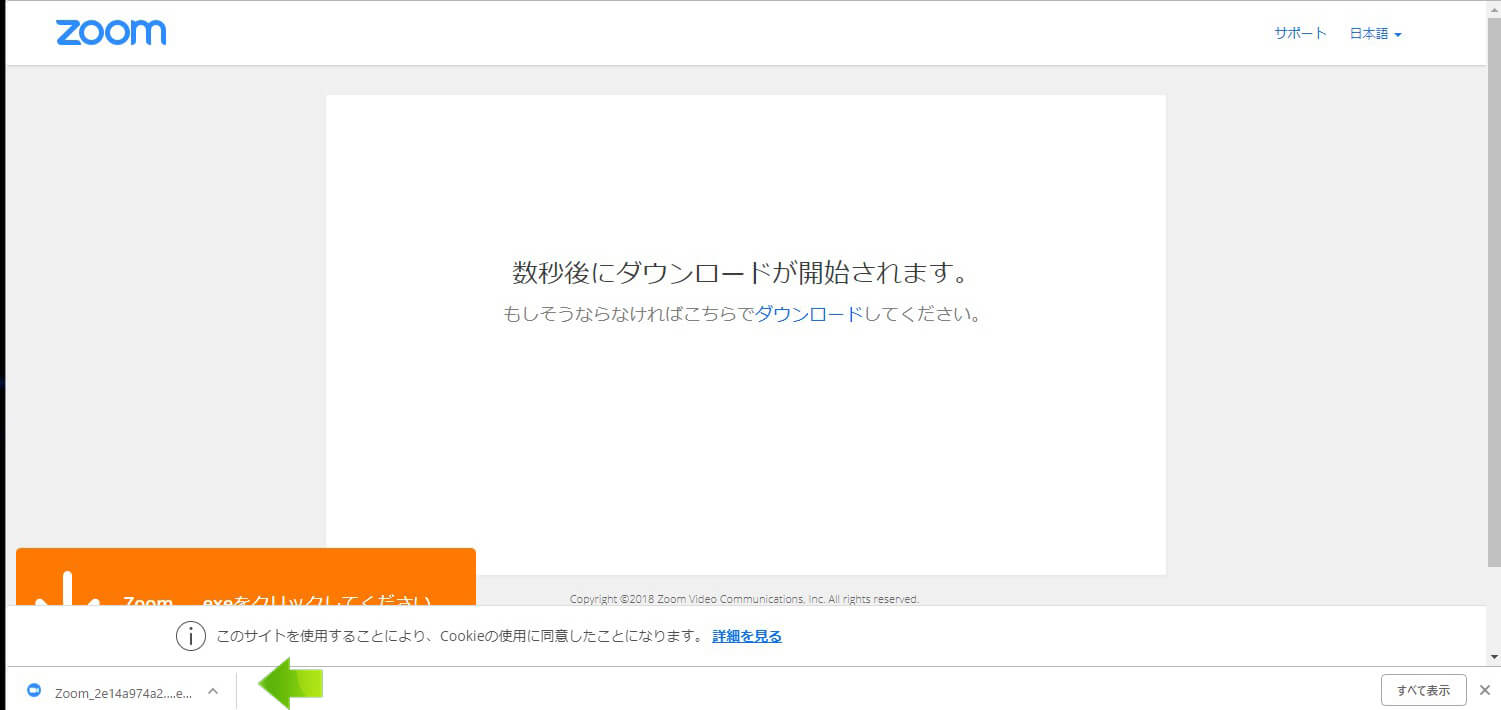Open the サポート support link
The image size is (1501, 710).
click(x=1300, y=33)
